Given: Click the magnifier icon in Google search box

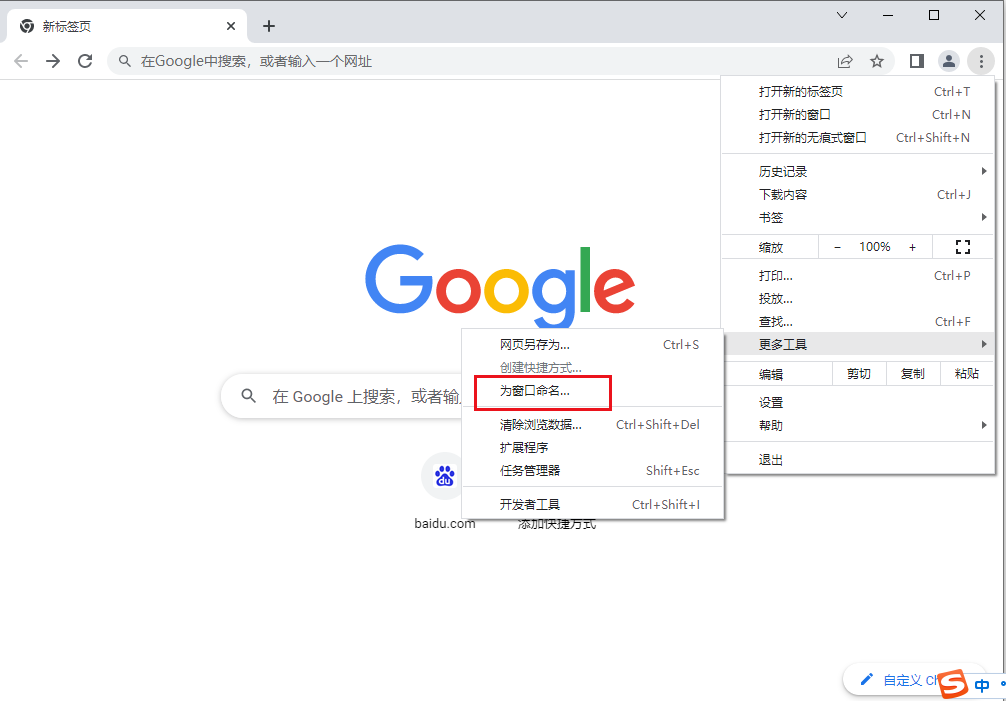Looking at the screenshot, I should pyautogui.click(x=248, y=396).
